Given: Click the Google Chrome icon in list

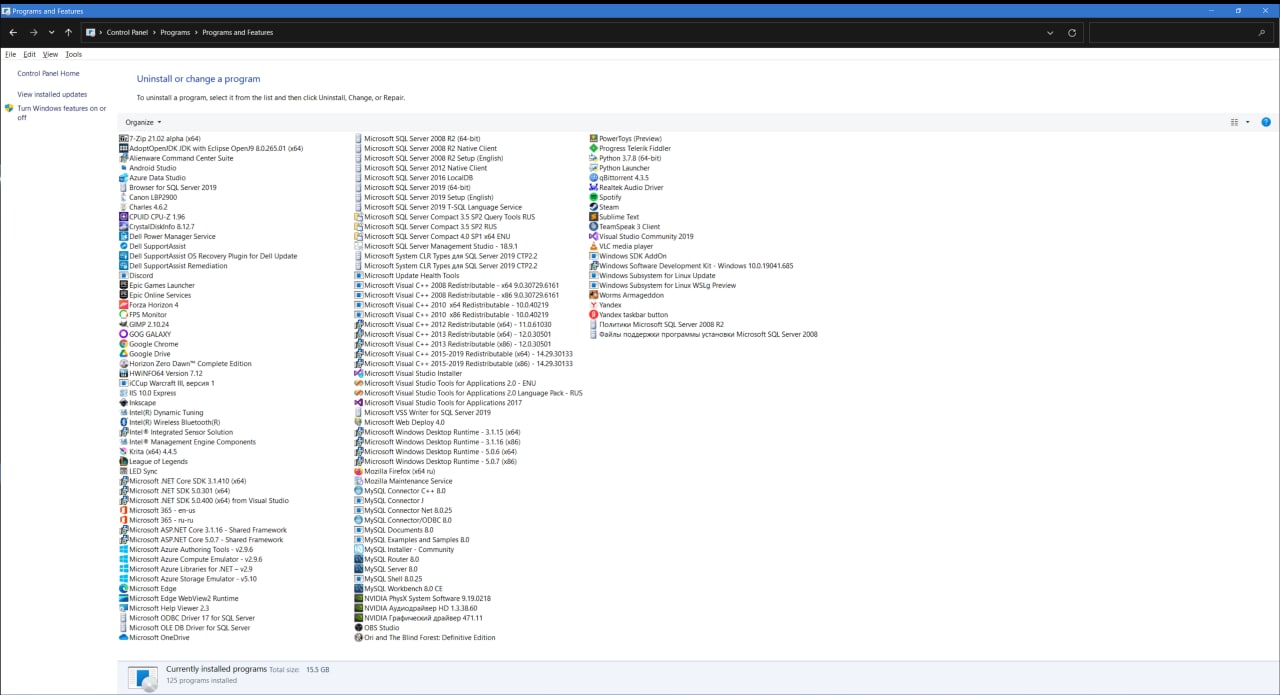Looking at the screenshot, I should [x=124, y=344].
